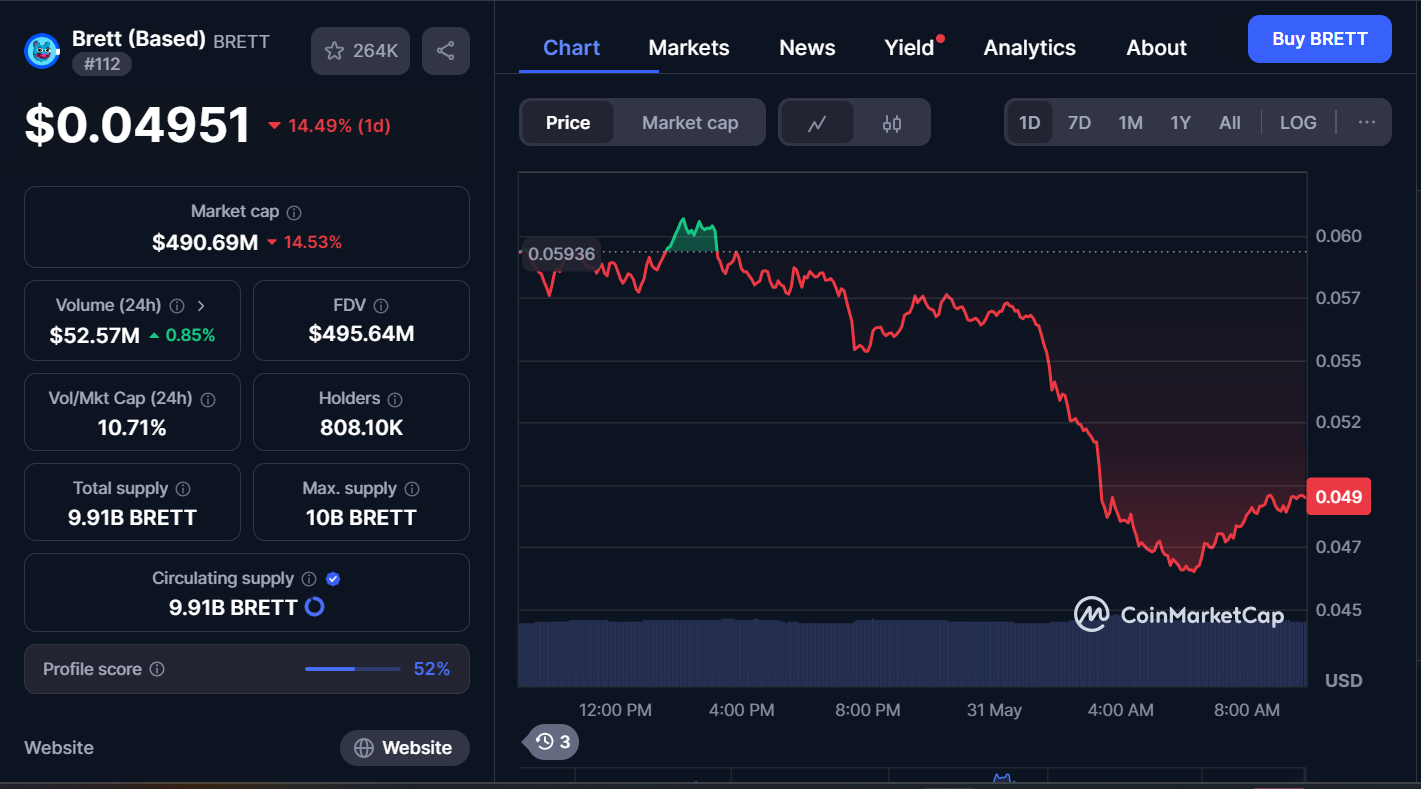Click the Volume (24h) info icon

(177, 306)
